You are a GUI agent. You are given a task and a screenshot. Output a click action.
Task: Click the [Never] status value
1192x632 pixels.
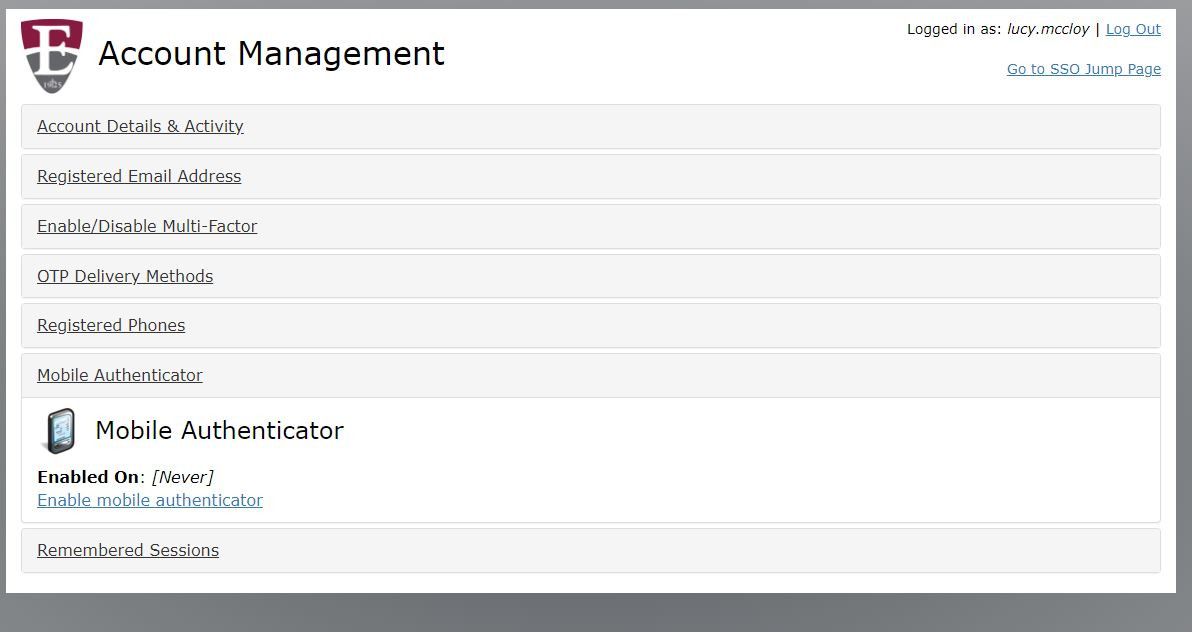tap(182, 477)
